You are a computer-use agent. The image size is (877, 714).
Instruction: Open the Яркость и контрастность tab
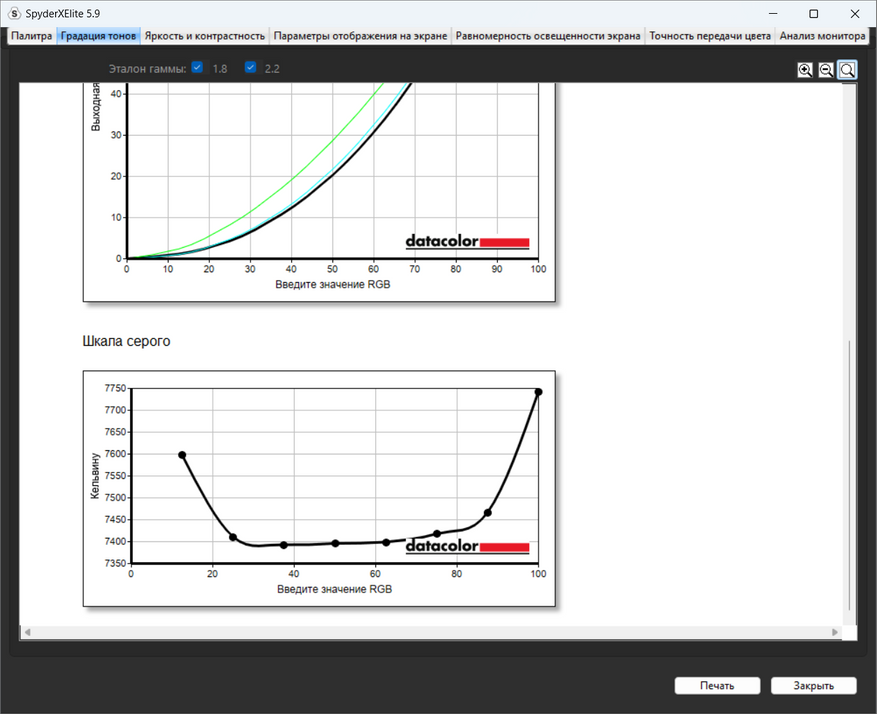pyautogui.click(x=205, y=36)
